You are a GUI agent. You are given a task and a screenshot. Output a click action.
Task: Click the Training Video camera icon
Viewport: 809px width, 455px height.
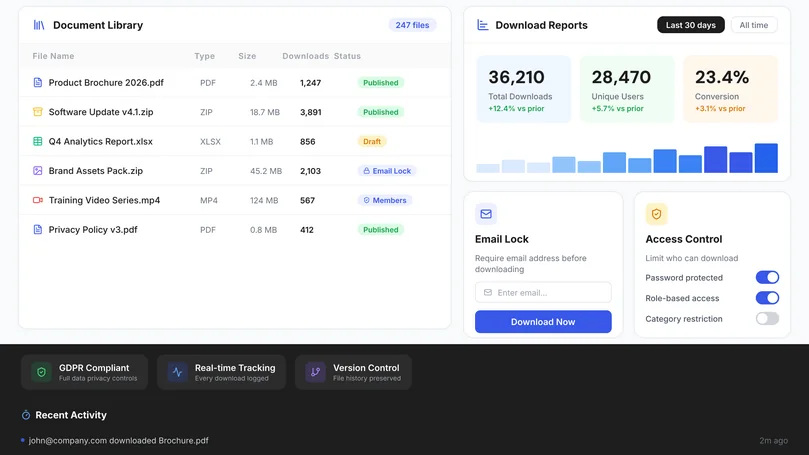pos(38,200)
